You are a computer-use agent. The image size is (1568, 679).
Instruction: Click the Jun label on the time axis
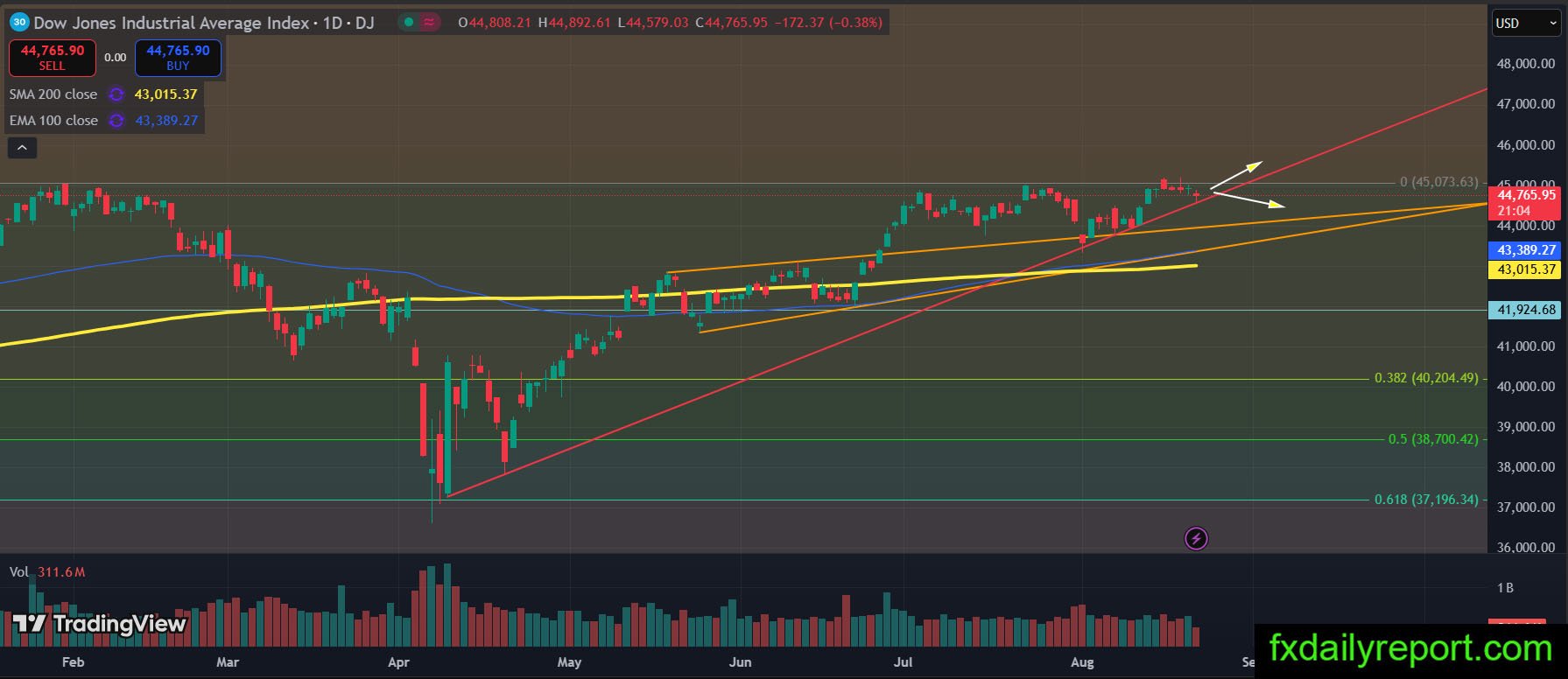click(740, 662)
